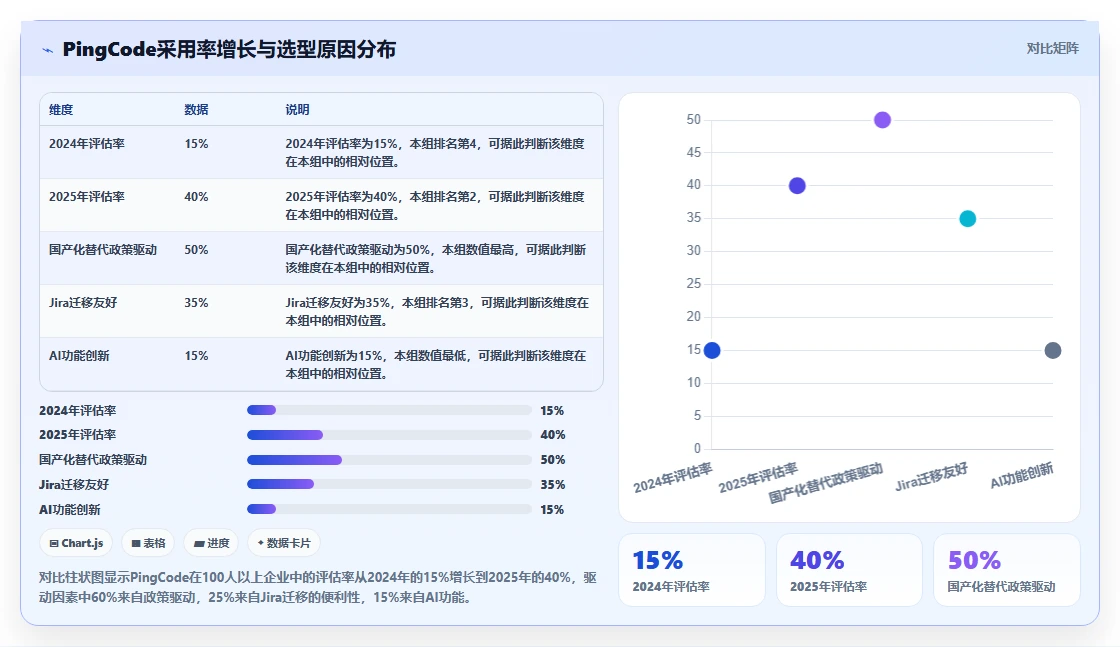Click x-axis label Jira迁移友好 in chart

click(931, 477)
